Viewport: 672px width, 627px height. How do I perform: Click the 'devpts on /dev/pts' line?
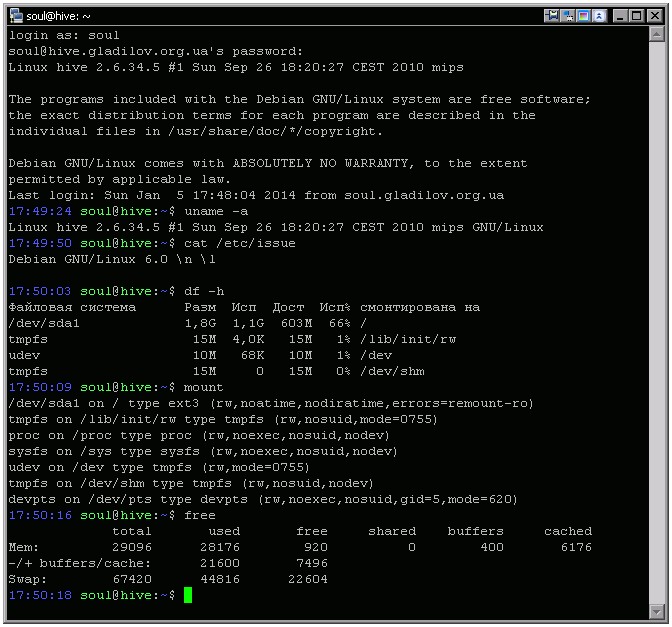263,499
